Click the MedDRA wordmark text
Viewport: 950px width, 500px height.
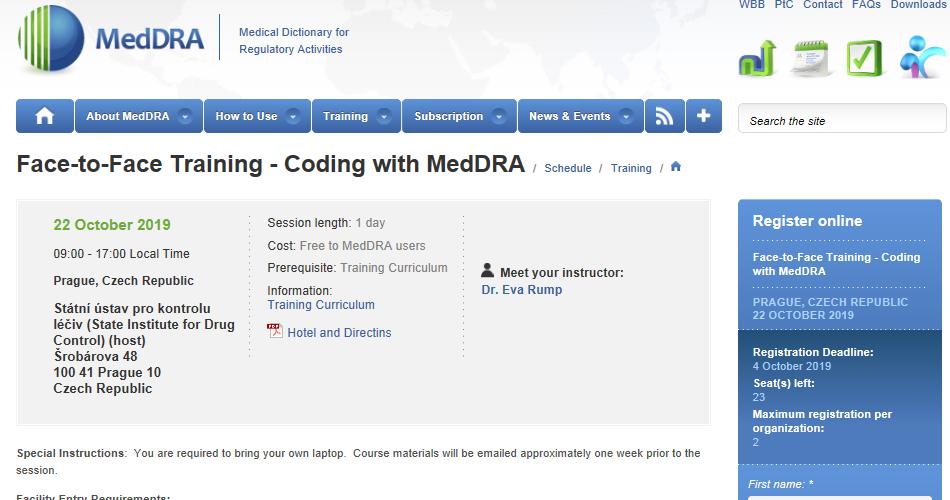coord(150,39)
